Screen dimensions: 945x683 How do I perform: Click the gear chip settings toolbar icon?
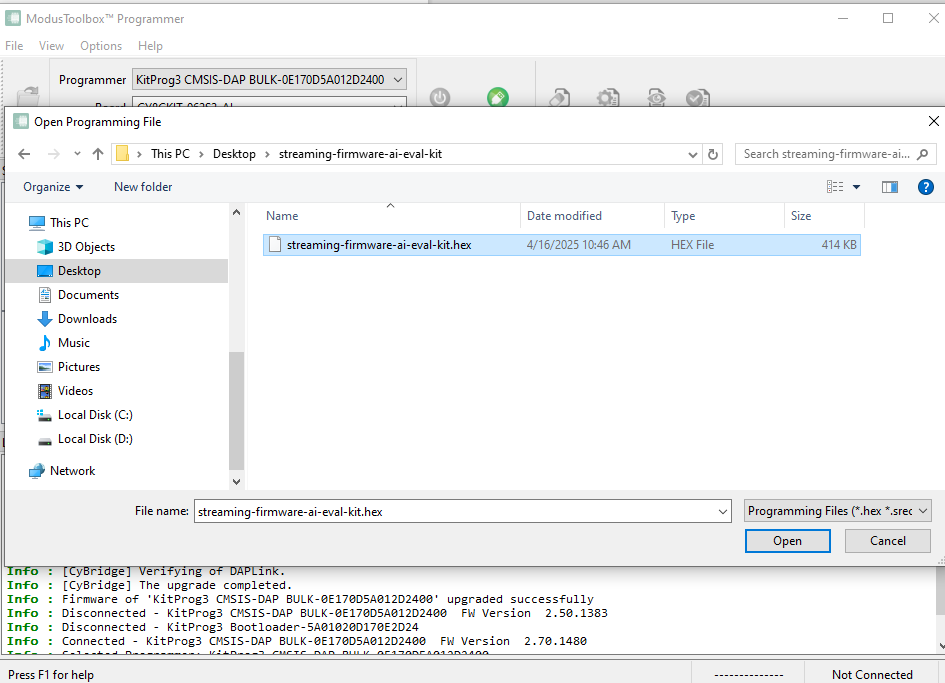tap(608, 97)
